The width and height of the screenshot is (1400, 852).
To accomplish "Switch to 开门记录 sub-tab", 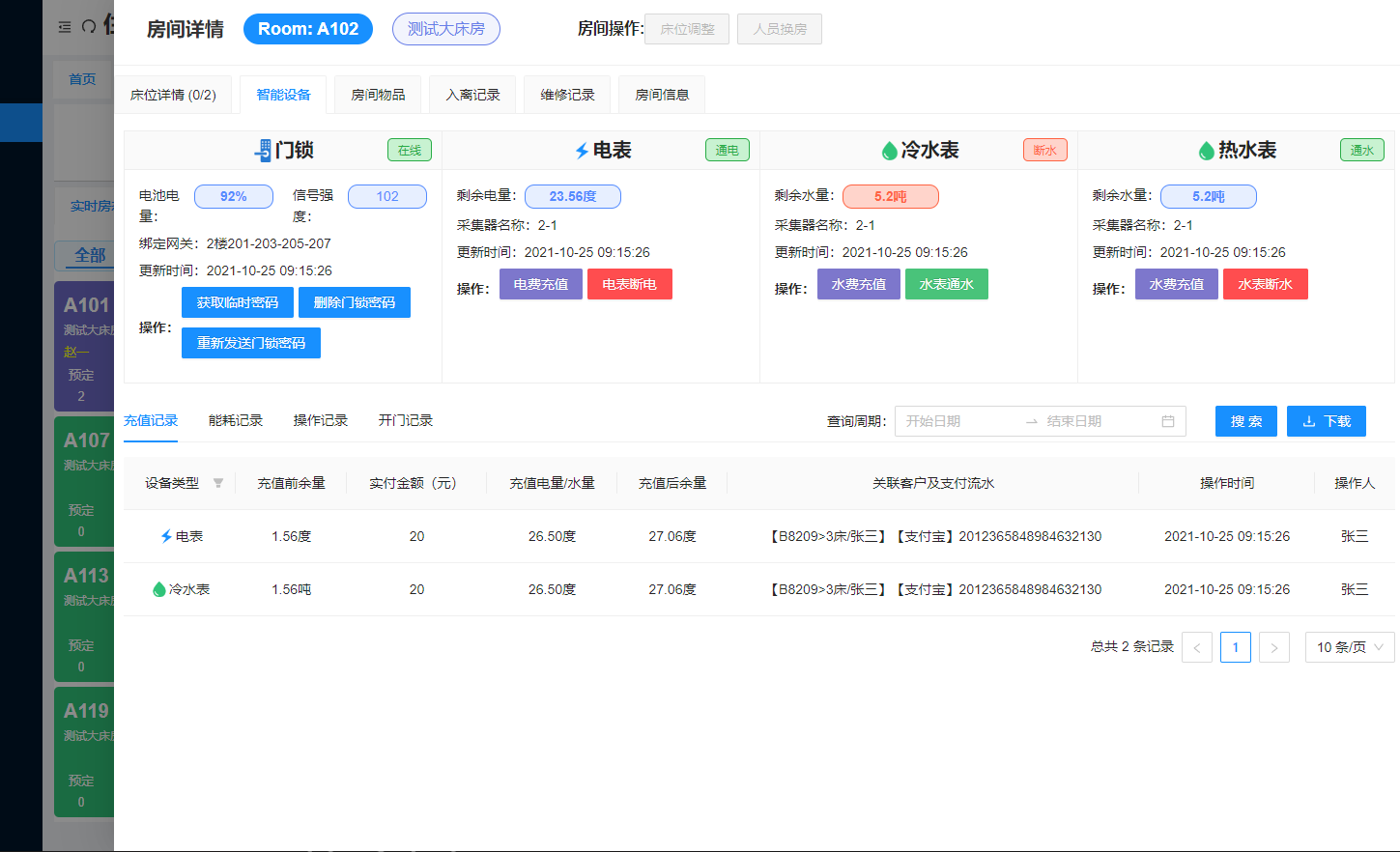I will [x=406, y=421].
